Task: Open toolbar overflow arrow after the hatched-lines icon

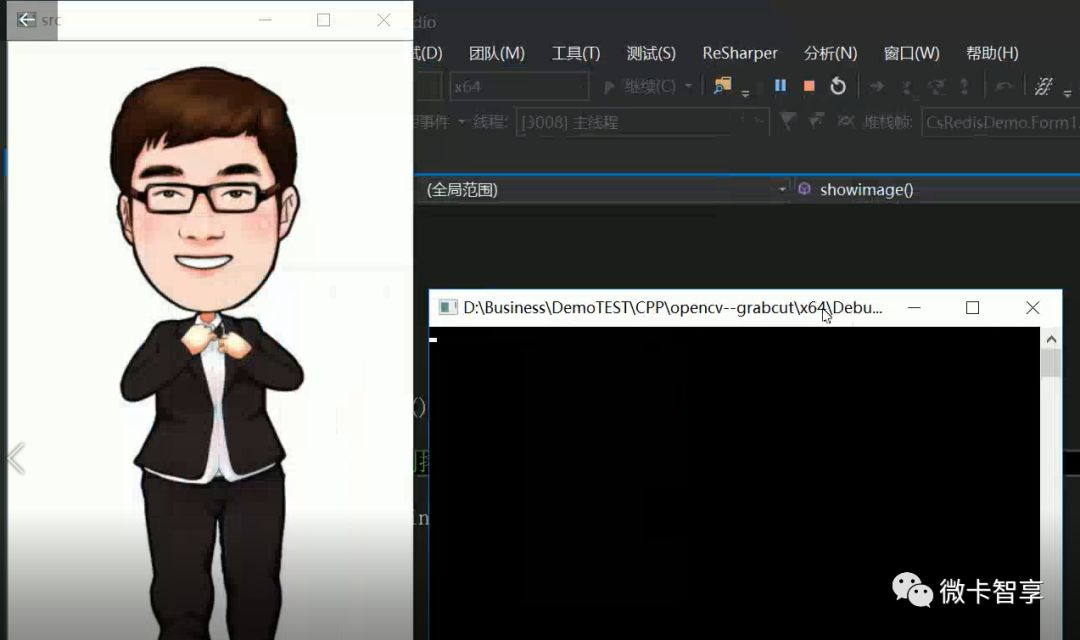Action: click(x=1067, y=93)
